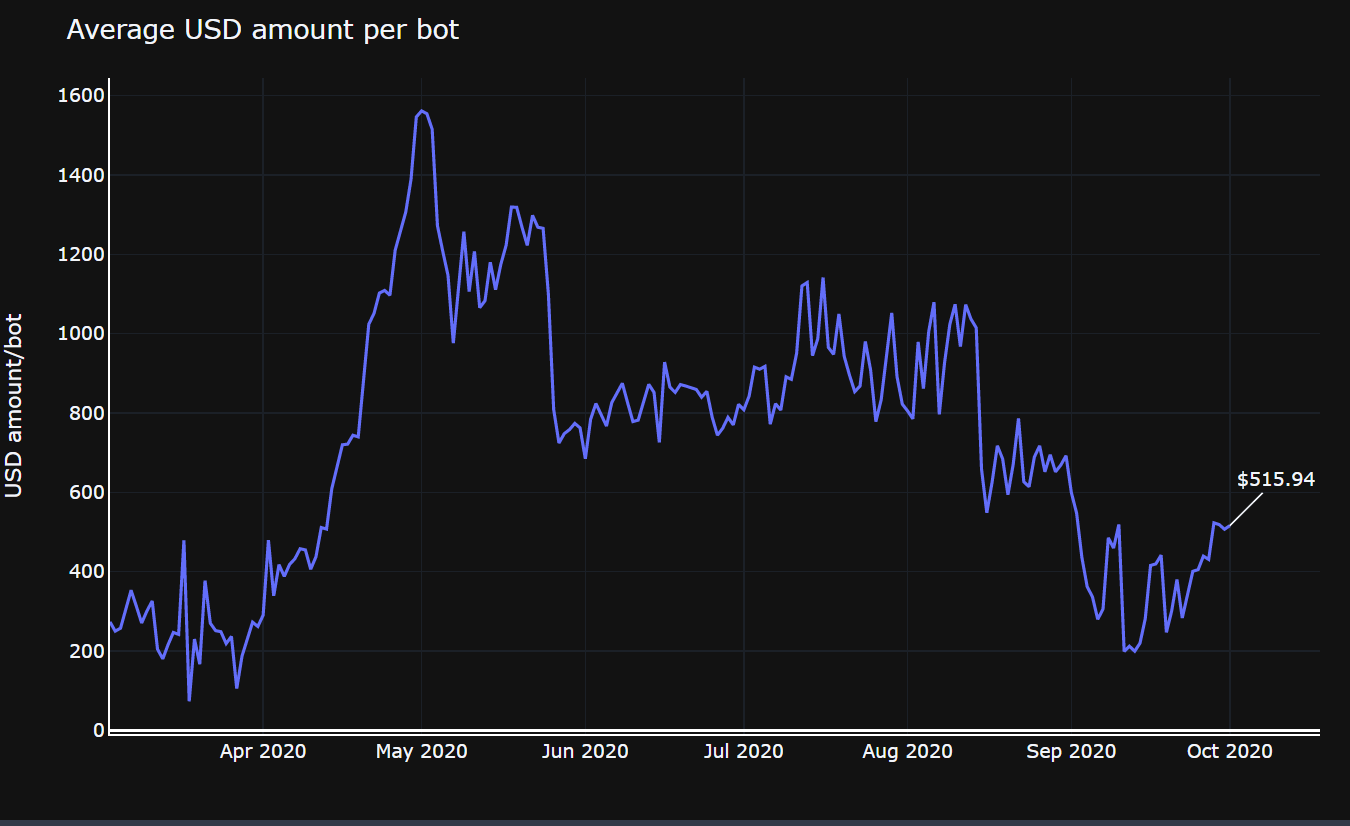Viewport: 1350px width, 826px height.
Task: Click the y-axis title "USD amount/bot"
Action: click(13, 405)
